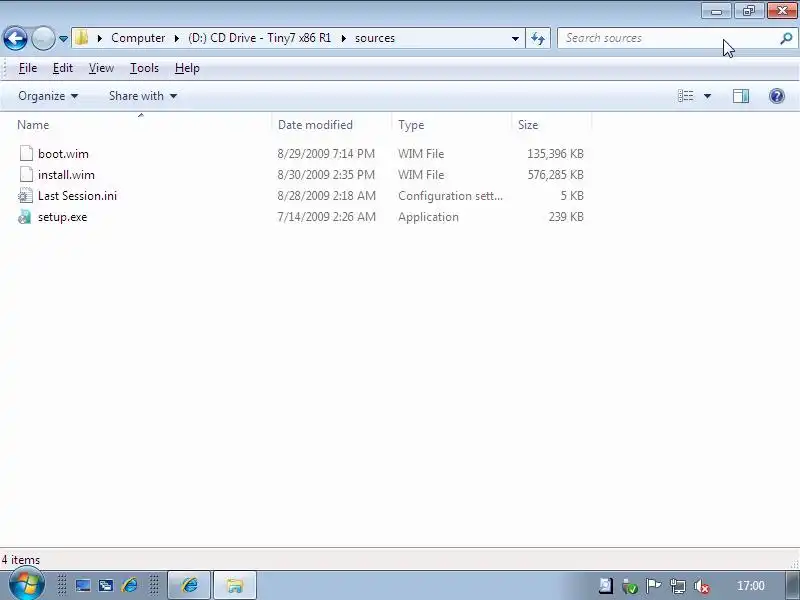This screenshot has height=600, width=800.
Task: Open help with the blue question mark
Action: (777, 96)
